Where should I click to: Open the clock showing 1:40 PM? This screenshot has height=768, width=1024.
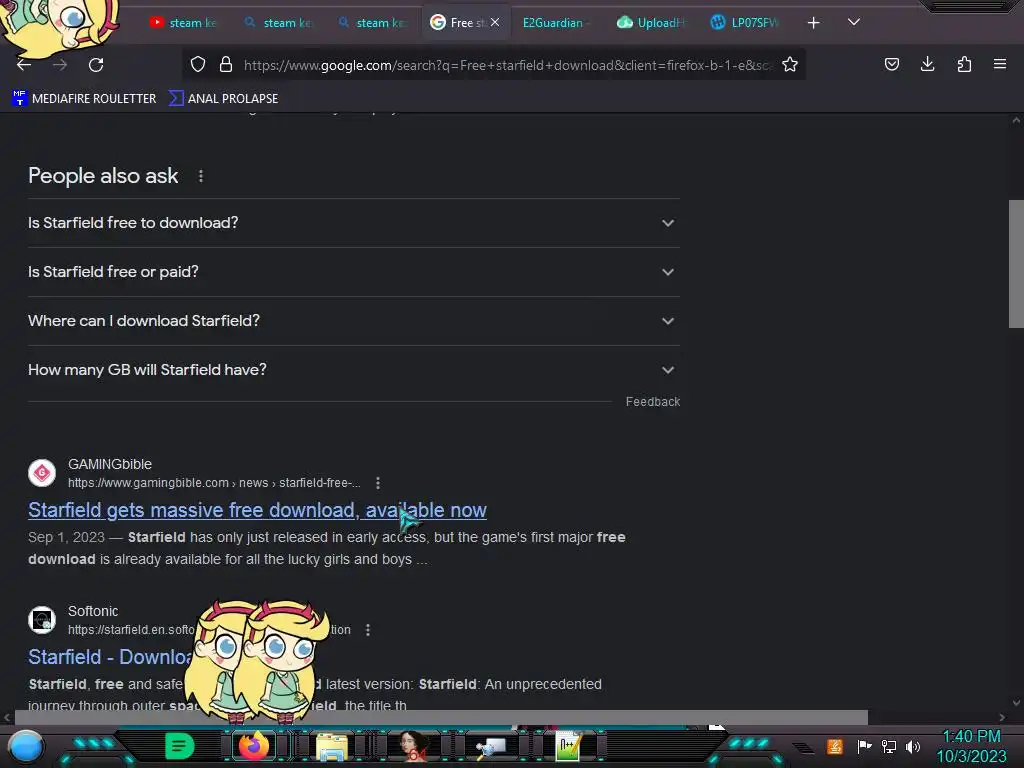pyautogui.click(x=971, y=746)
